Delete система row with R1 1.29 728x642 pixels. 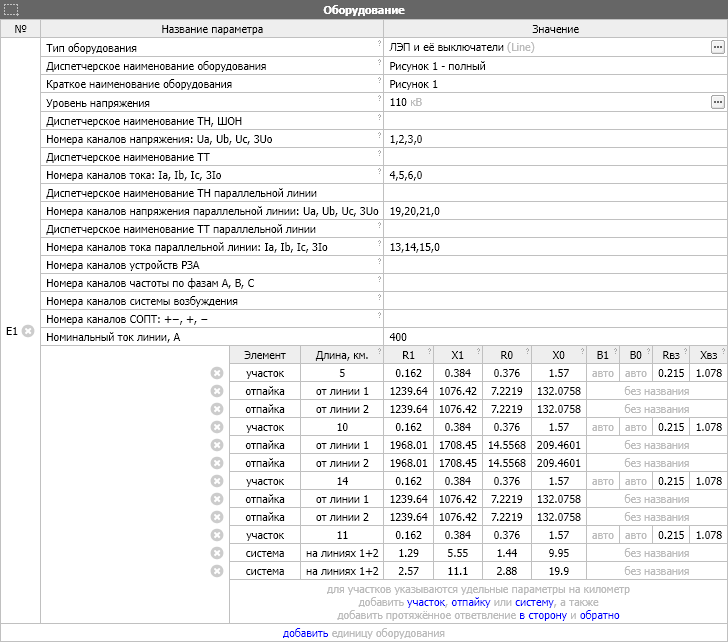pos(217,553)
